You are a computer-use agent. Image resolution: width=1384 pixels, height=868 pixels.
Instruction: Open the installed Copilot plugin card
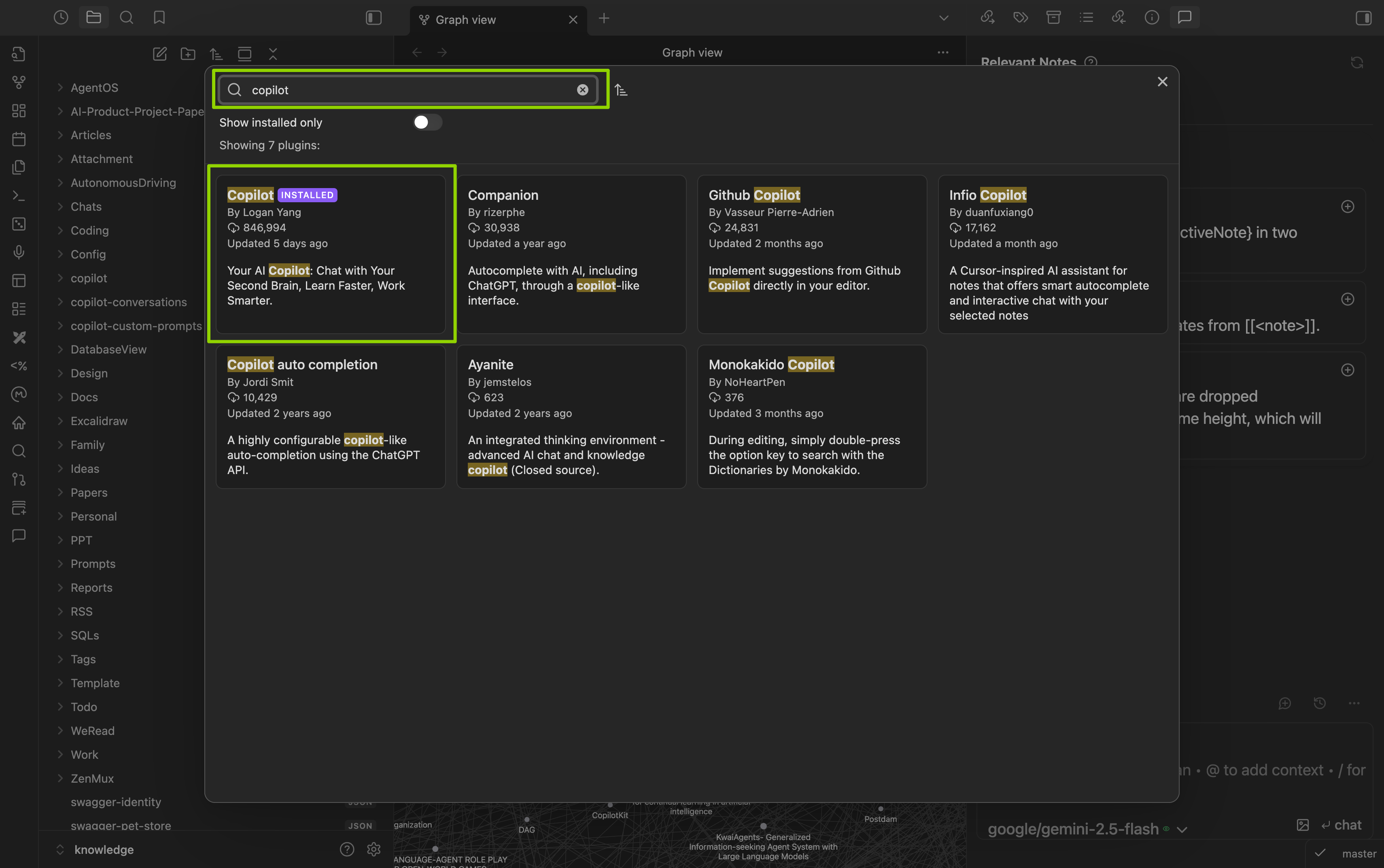pos(331,254)
